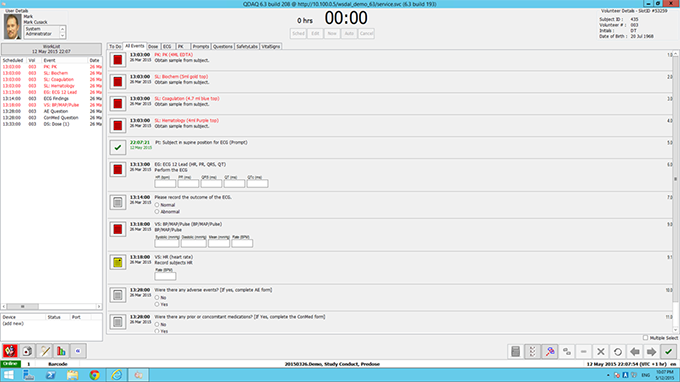Image resolution: width=680 pixels, height=382 pixels.
Task: Enable the Multiple Select checkbox
Action: tap(645, 338)
